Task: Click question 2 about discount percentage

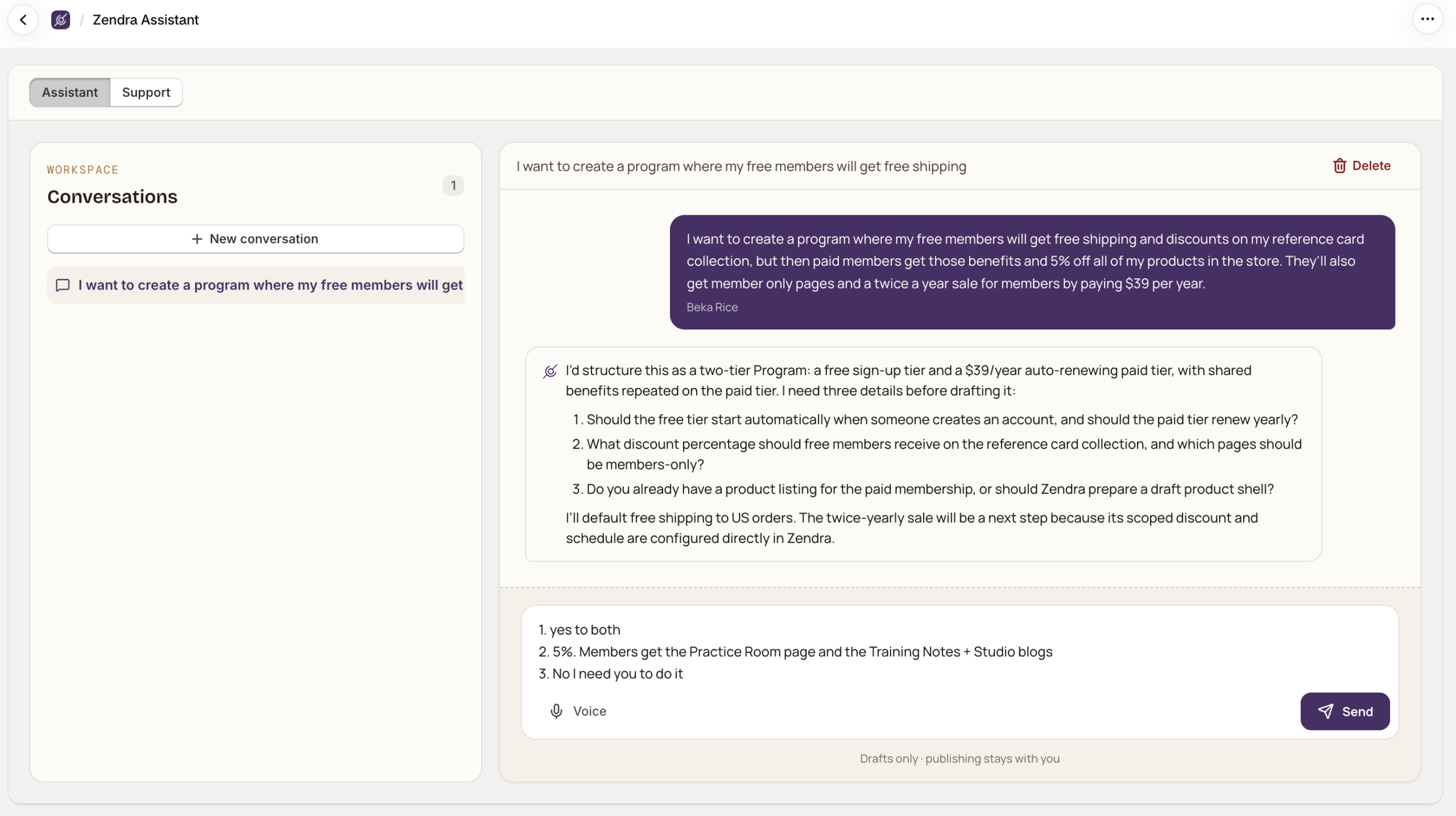Action: [x=944, y=454]
